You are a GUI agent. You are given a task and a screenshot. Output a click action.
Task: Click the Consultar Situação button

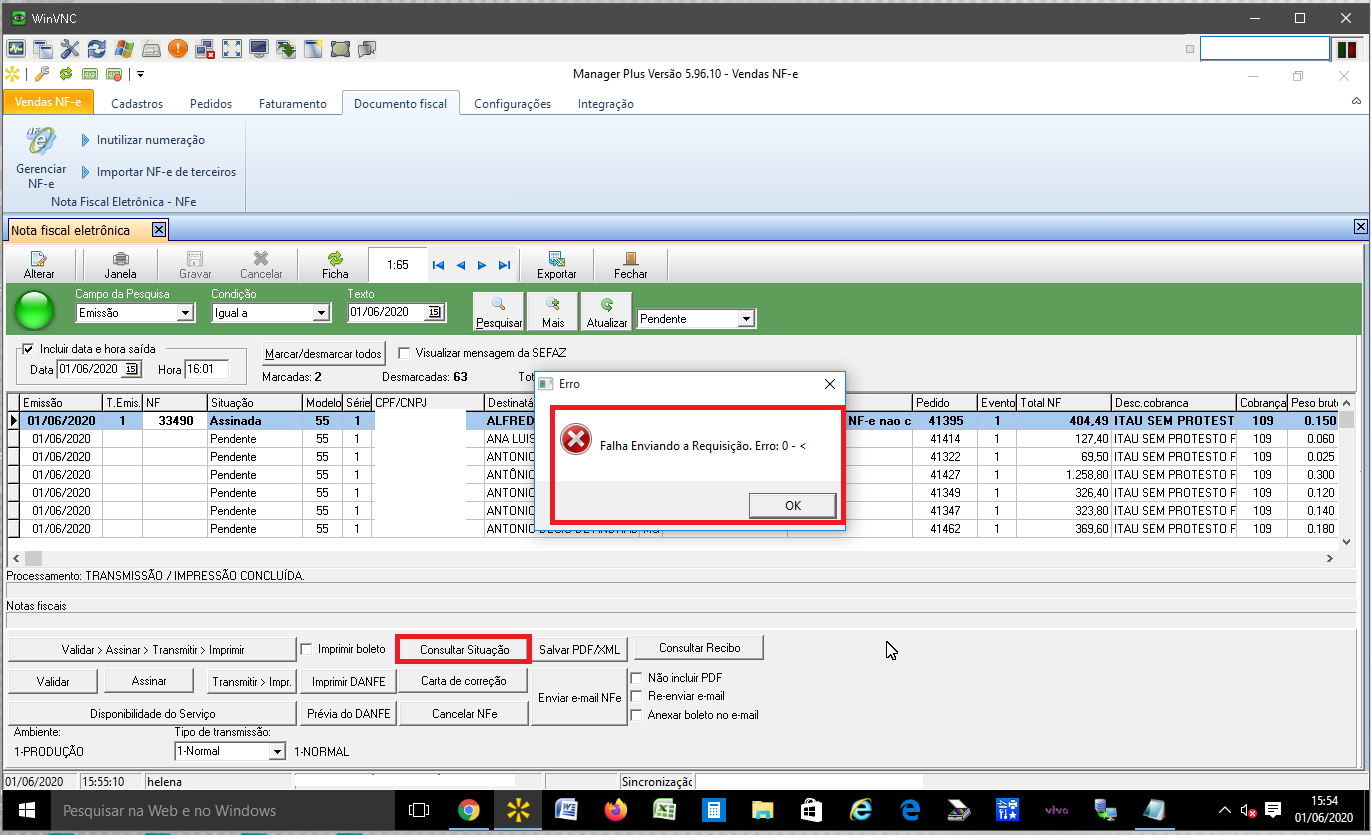pos(464,650)
